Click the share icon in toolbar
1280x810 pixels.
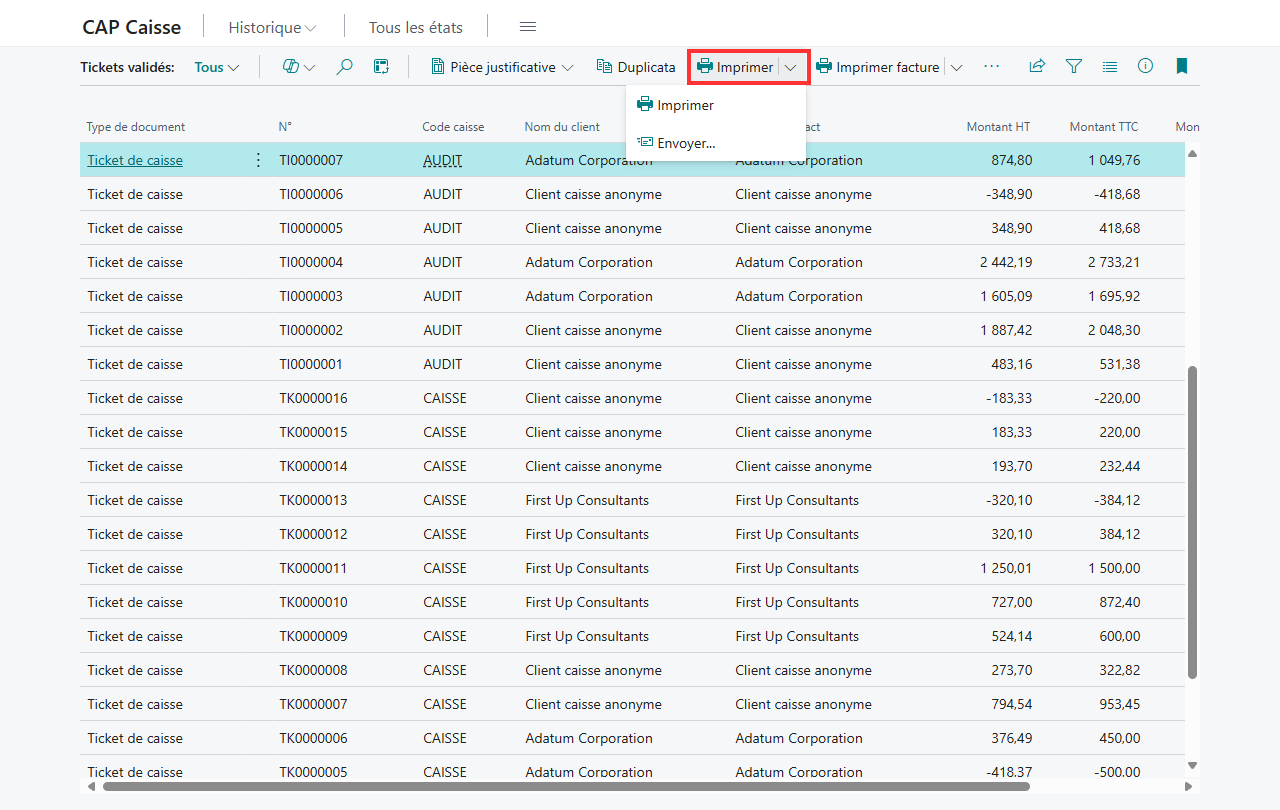[1037, 67]
